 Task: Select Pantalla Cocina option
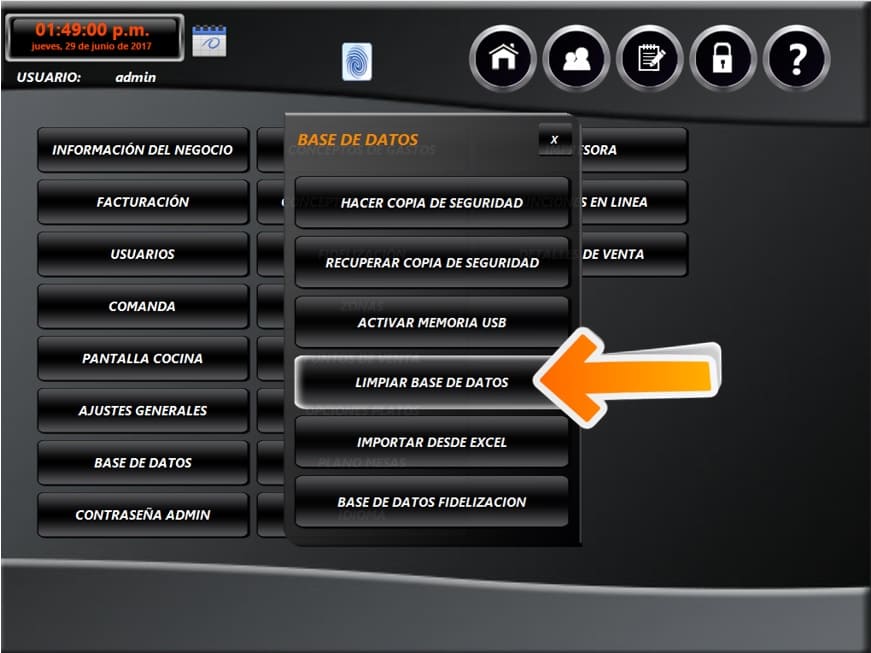click(x=143, y=358)
